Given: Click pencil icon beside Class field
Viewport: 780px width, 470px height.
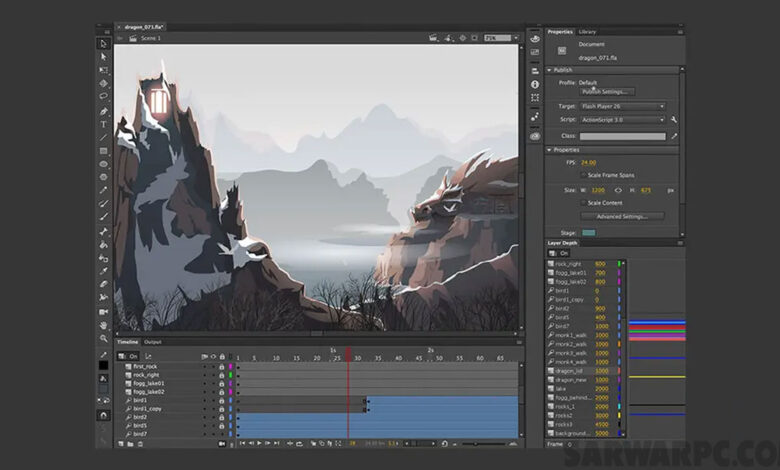Looking at the screenshot, I should pos(674,136).
